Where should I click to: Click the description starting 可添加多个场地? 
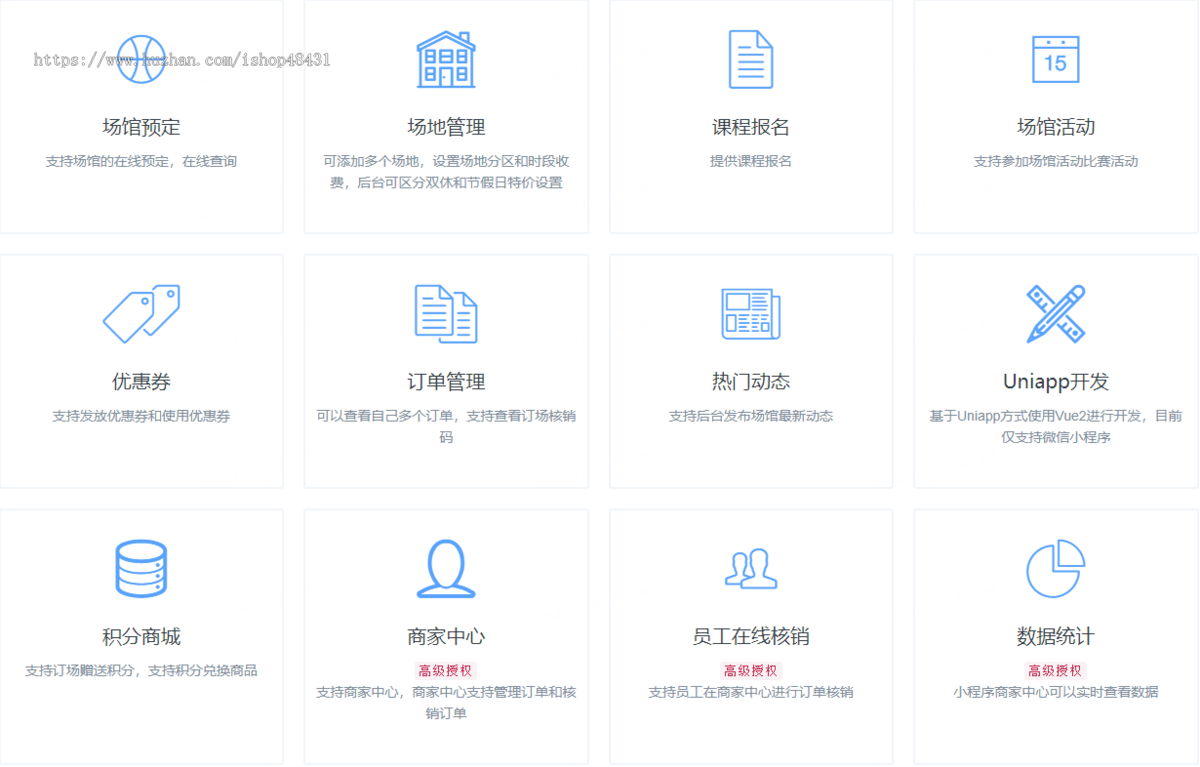tap(446, 172)
